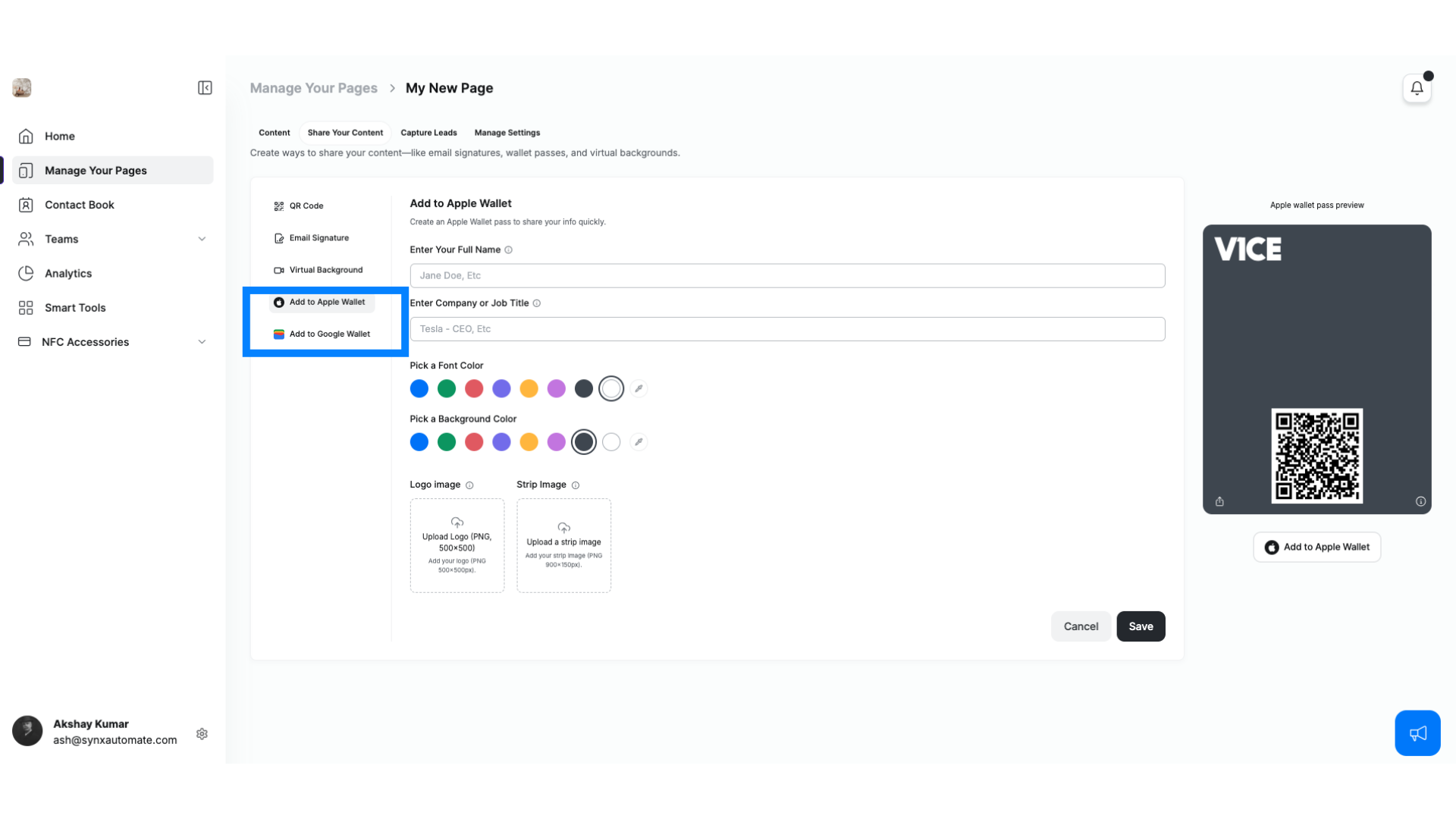This screenshot has width=1456, height=819.
Task: Open account settings gear icon
Action: 202,734
